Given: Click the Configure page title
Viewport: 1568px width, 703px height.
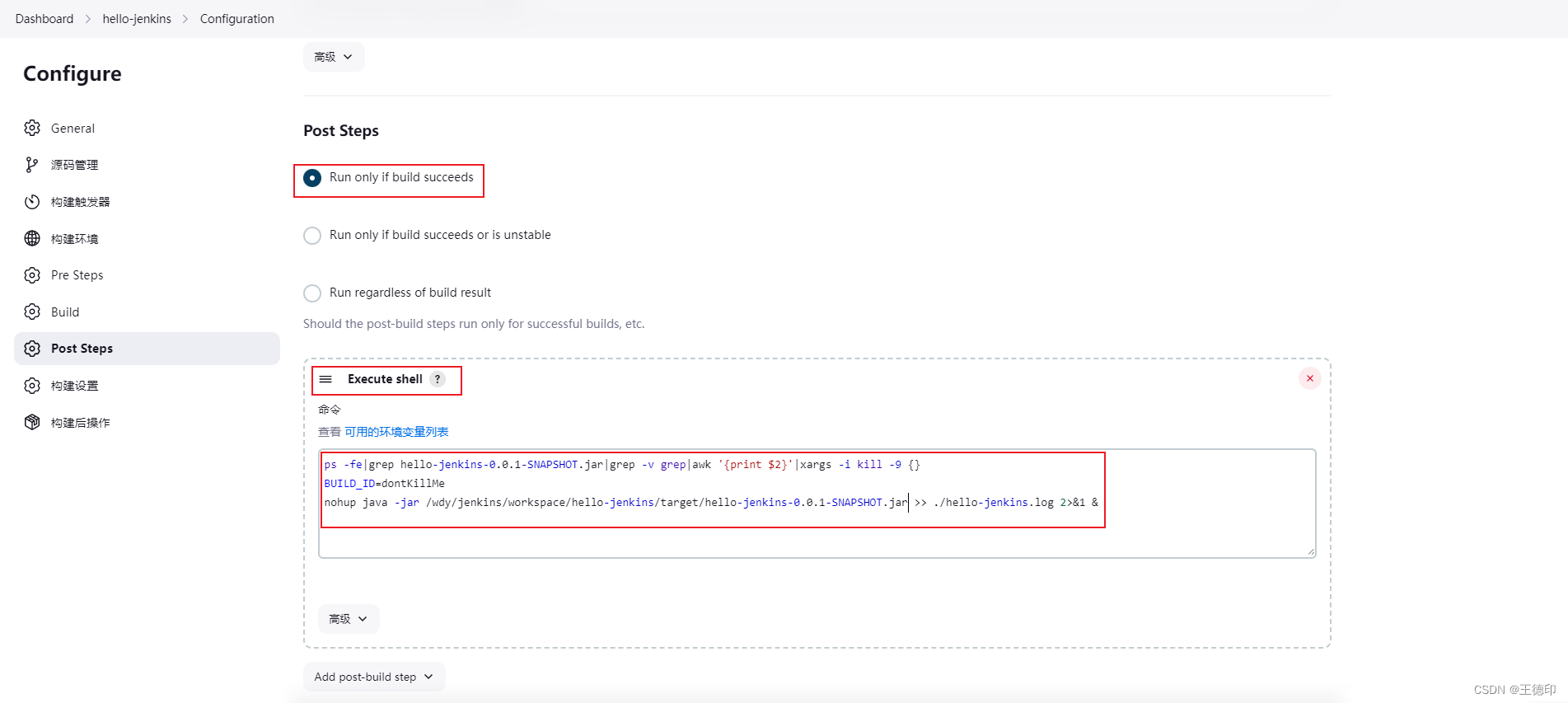Looking at the screenshot, I should (73, 74).
